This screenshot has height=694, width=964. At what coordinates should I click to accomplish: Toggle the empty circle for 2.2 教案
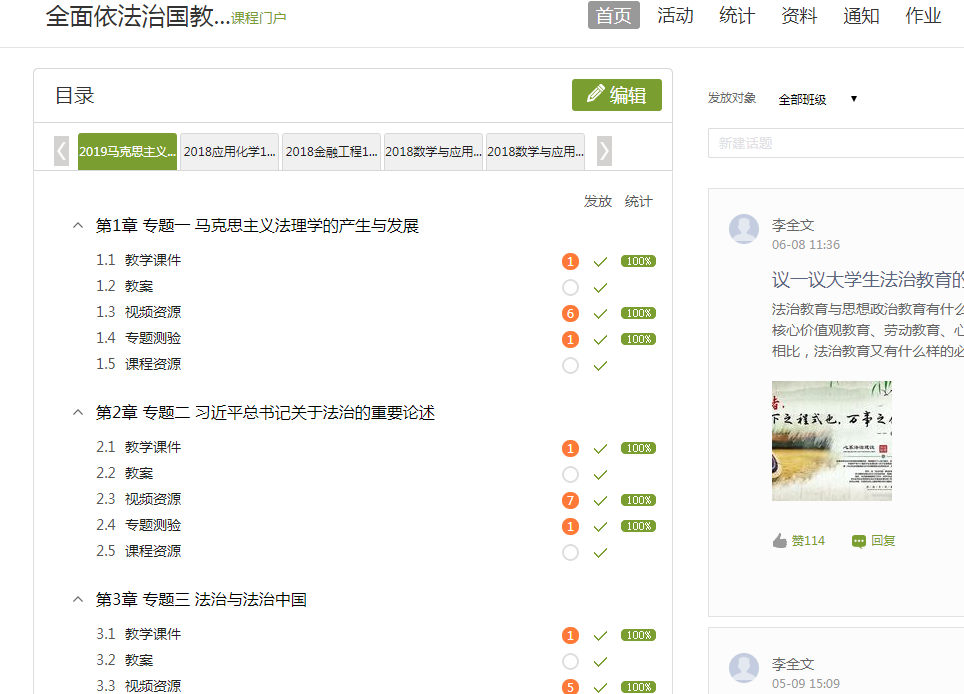point(570,475)
